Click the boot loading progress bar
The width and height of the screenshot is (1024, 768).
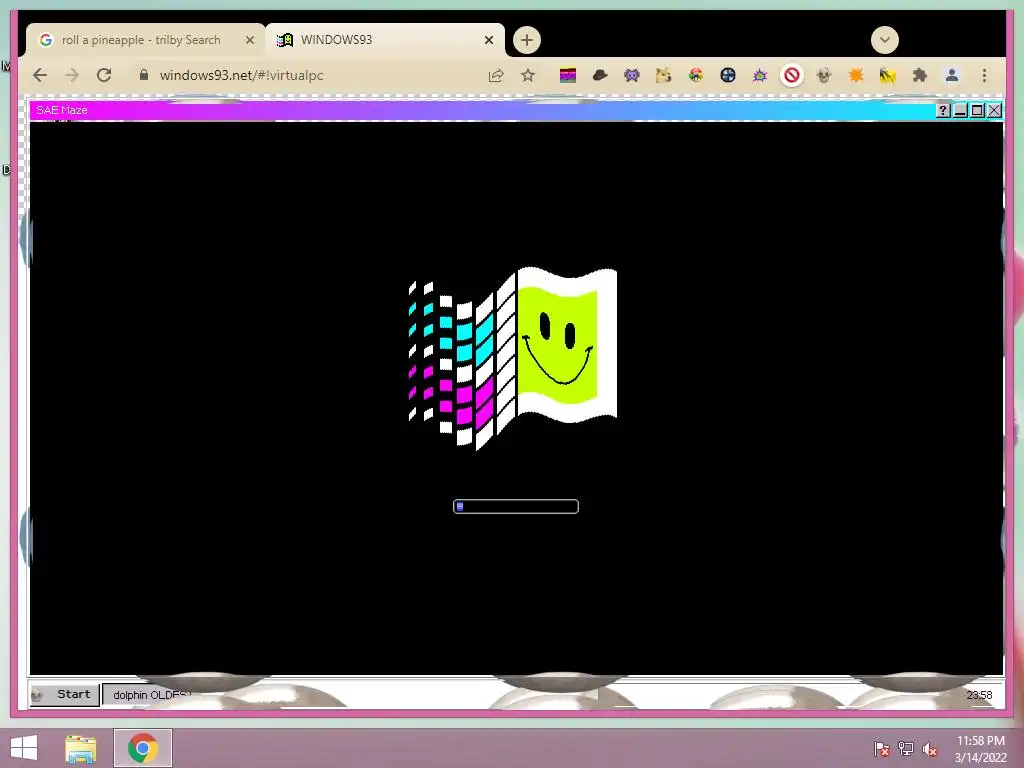[x=516, y=506]
